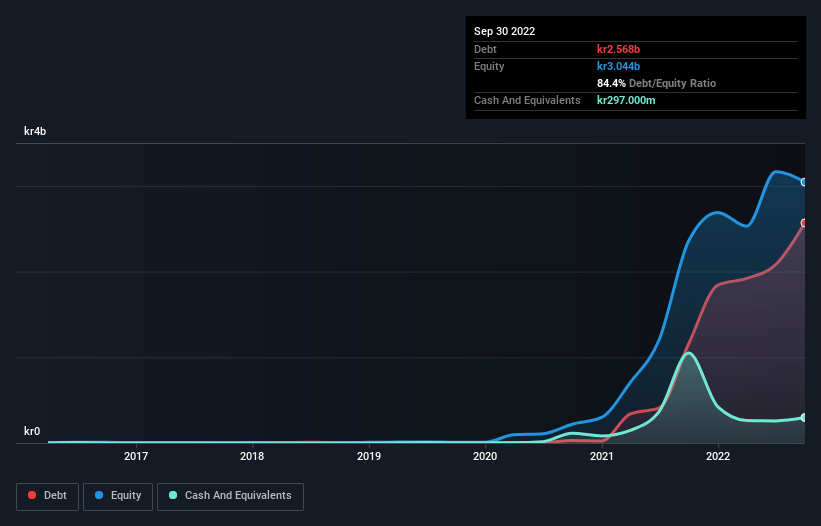This screenshot has width=821, height=526.
Task: Click the Cash And Equivalents tooltip label
Action: click(527, 100)
